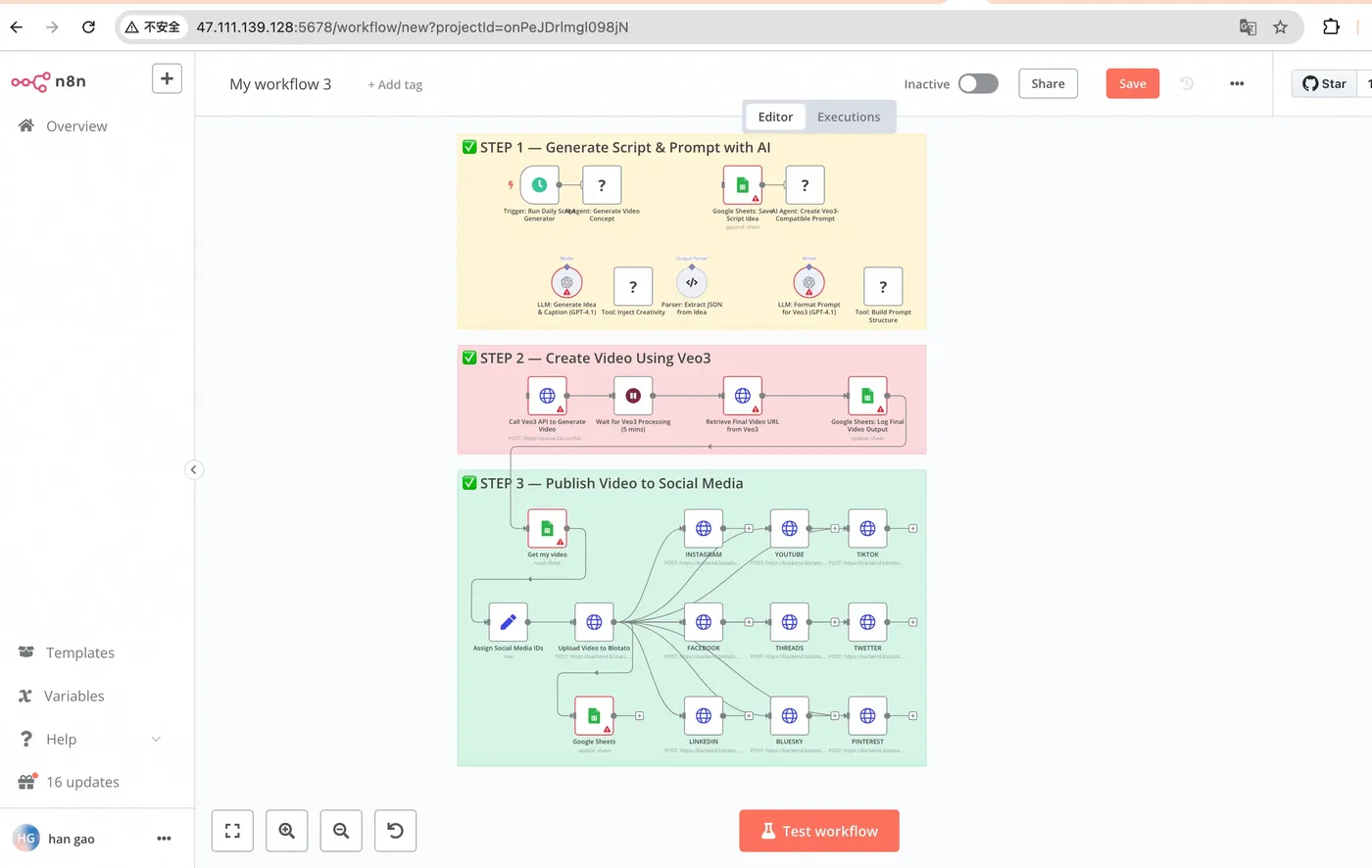
Task: Select the AI Agent Generate Video Concept node
Action: pos(602,184)
